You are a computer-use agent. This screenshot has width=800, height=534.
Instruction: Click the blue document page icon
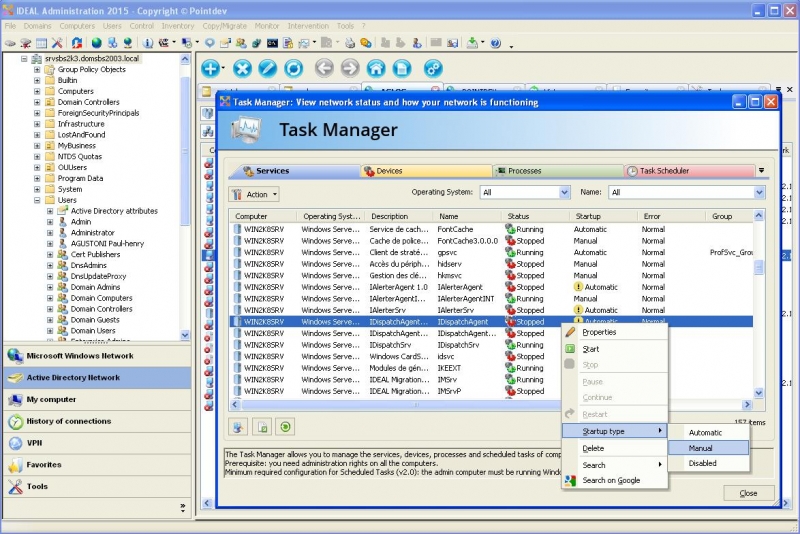tap(402, 68)
